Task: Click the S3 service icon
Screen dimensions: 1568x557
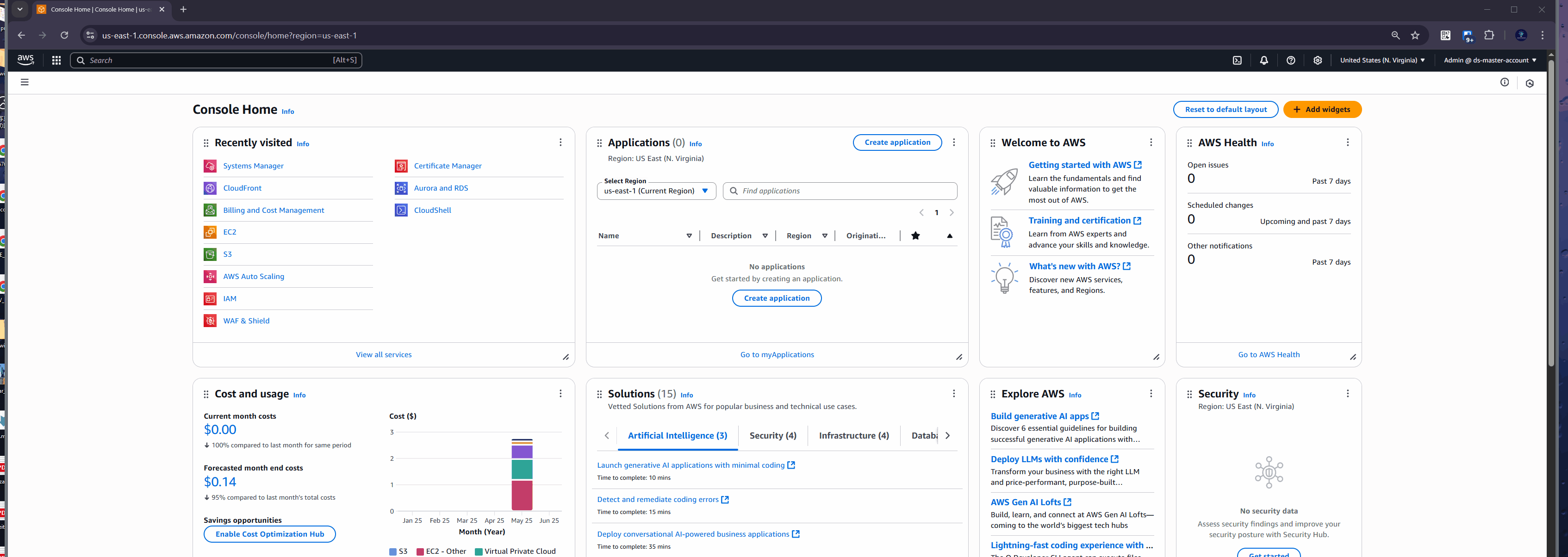Action: (210, 254)
